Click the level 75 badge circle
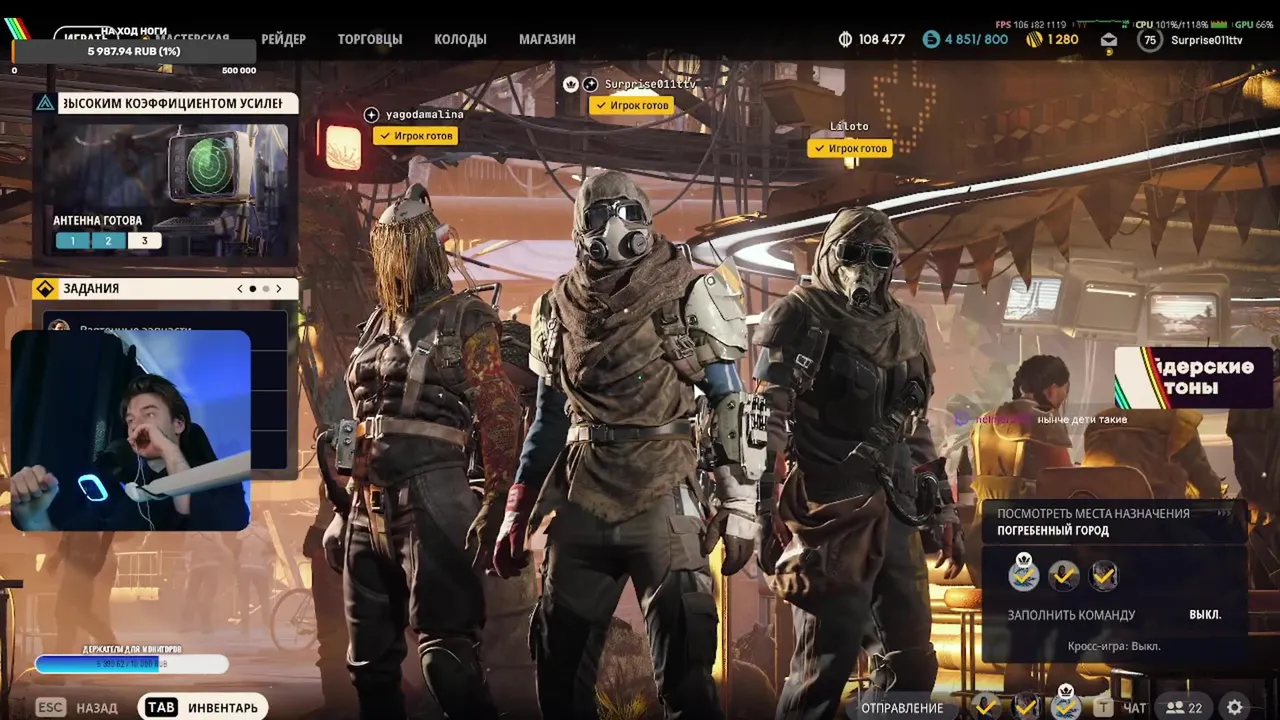The image size is (1280, 720). (x=1150, y=40)
